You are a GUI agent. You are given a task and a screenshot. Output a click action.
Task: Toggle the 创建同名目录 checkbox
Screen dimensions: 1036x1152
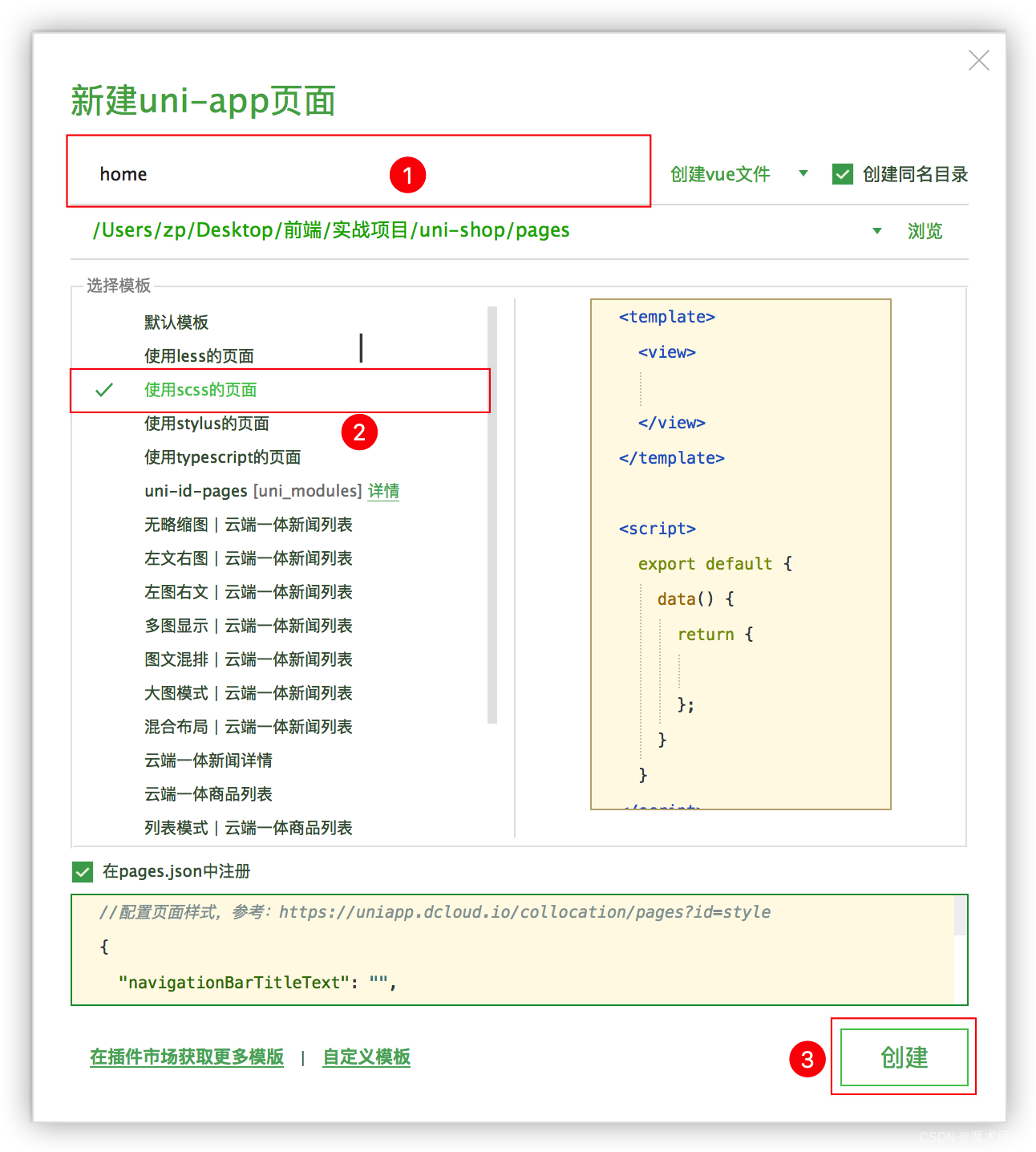tap(843, 174)
